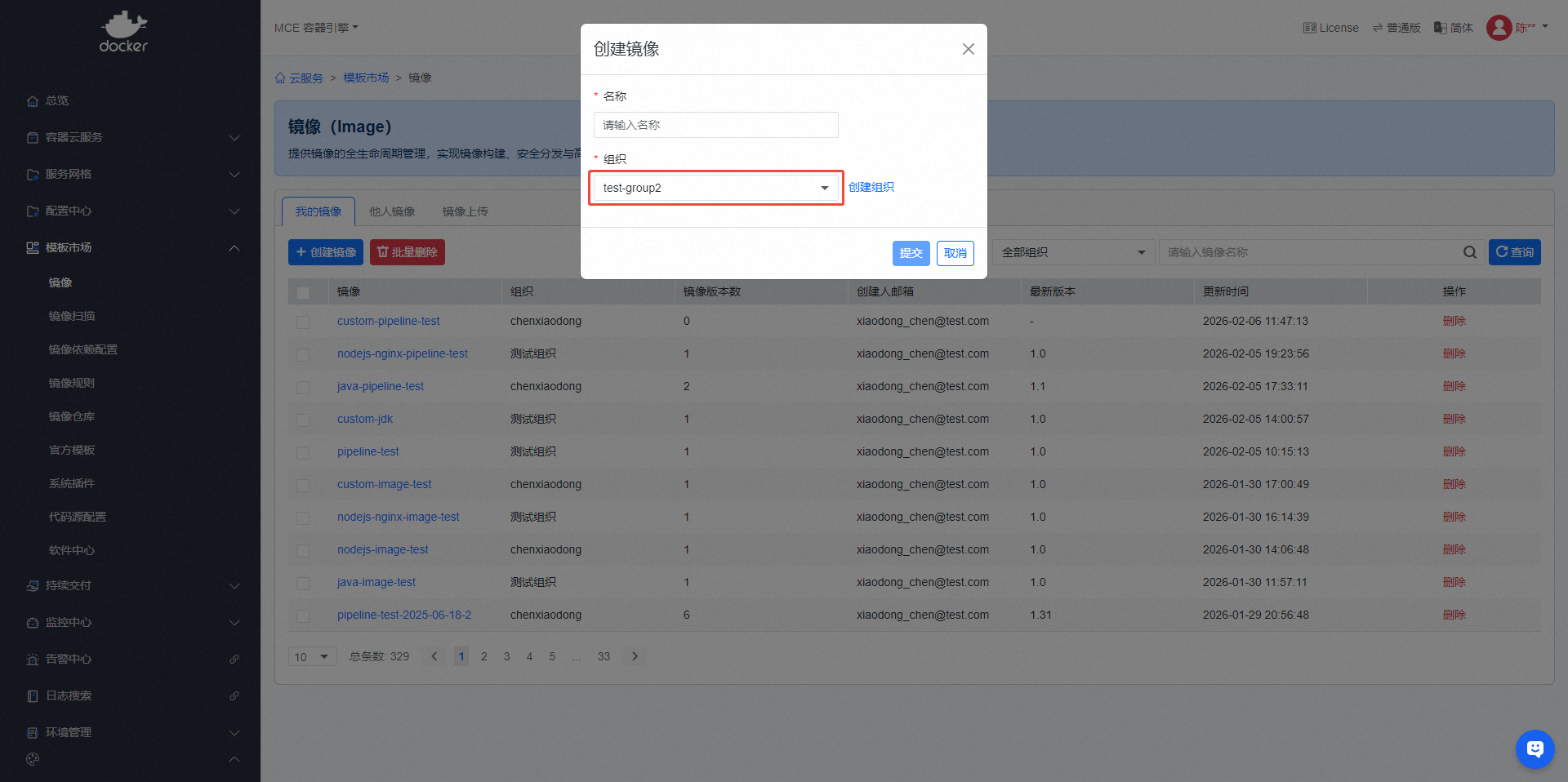Click the chat support icon
The image size is (1568, 782).
pyautogui.click(x=1535, y=749)
